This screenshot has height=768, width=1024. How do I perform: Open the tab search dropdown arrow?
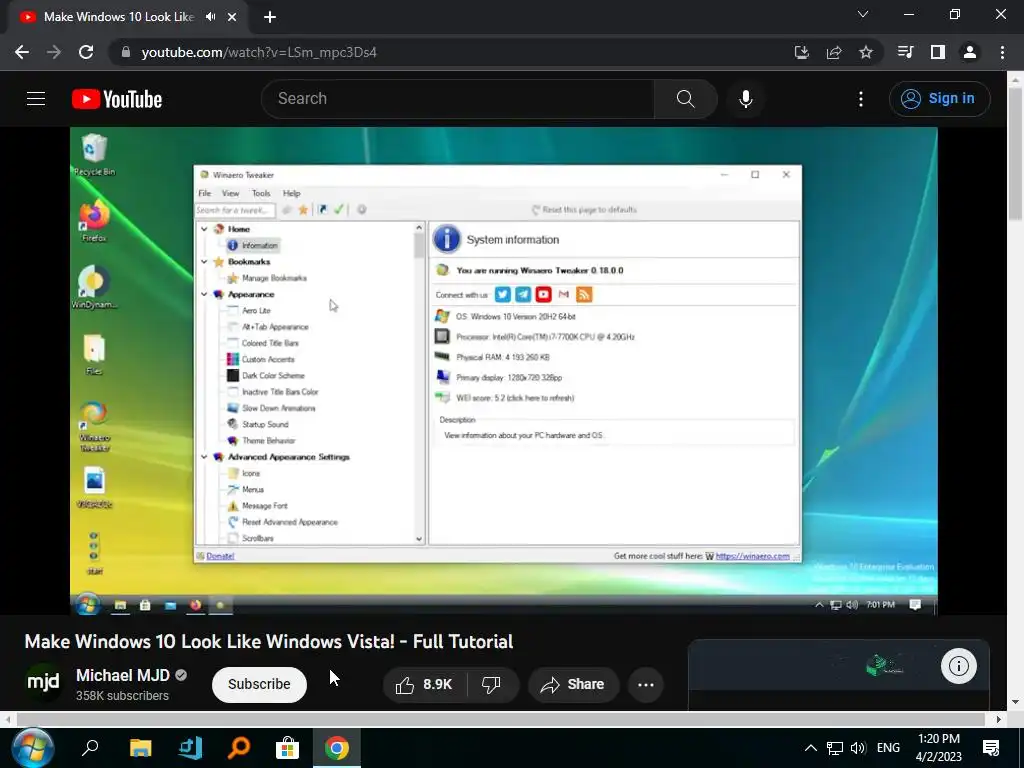(x=863, y=14)
